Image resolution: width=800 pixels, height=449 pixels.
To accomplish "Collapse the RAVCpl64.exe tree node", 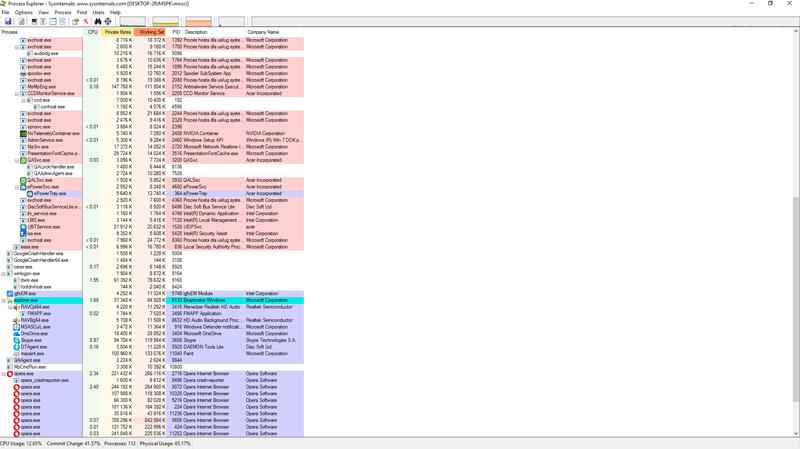I will [10, 307].
